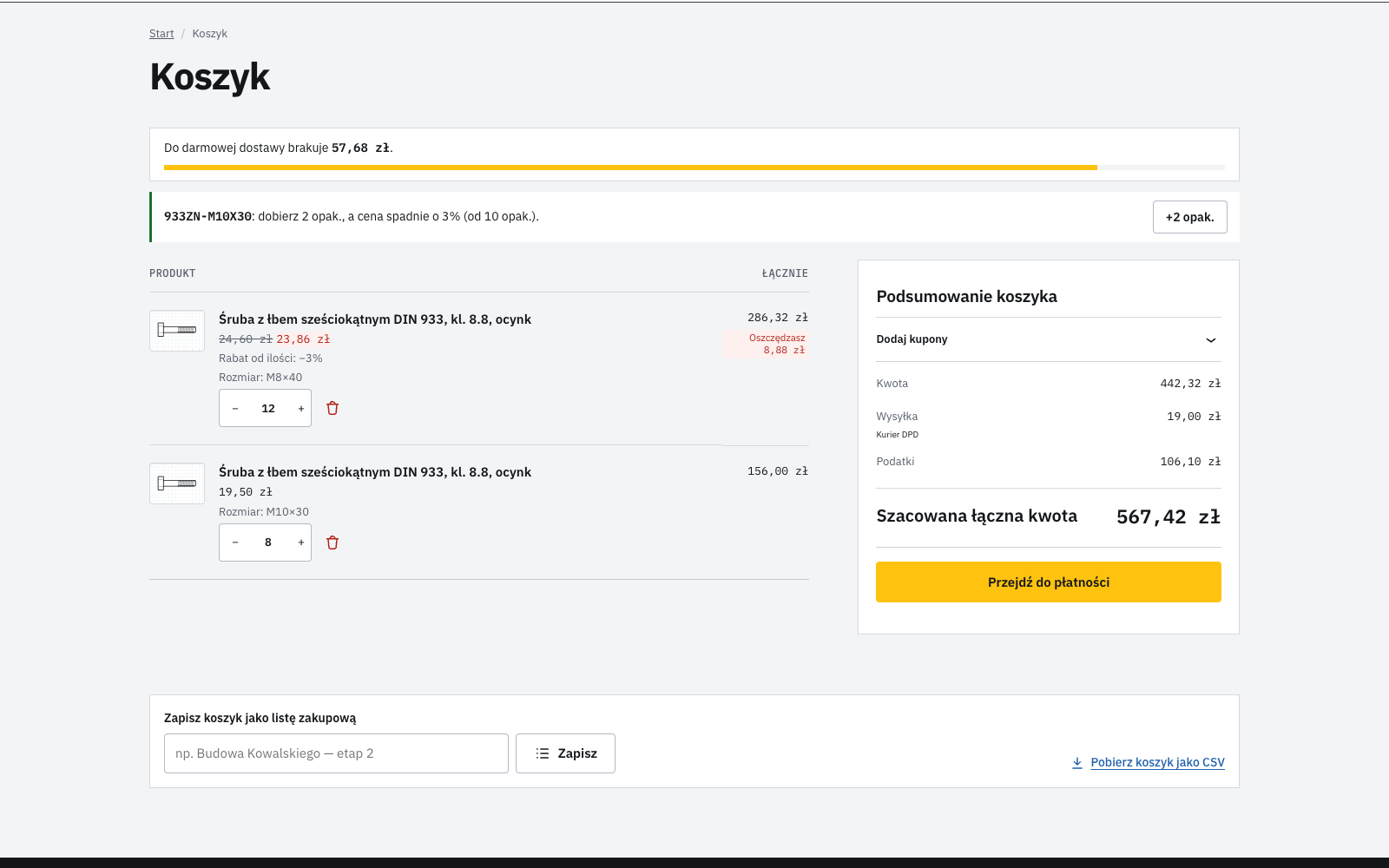Open M8×40 Śruba product title

(x=375, y=319)
